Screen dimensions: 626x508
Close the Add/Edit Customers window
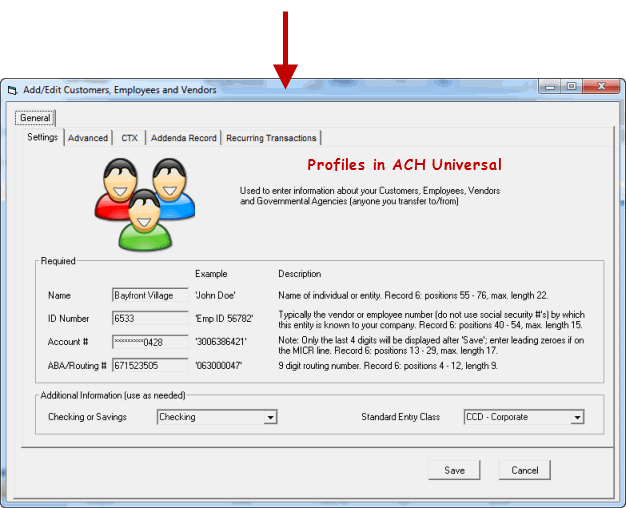coord(601,86)
